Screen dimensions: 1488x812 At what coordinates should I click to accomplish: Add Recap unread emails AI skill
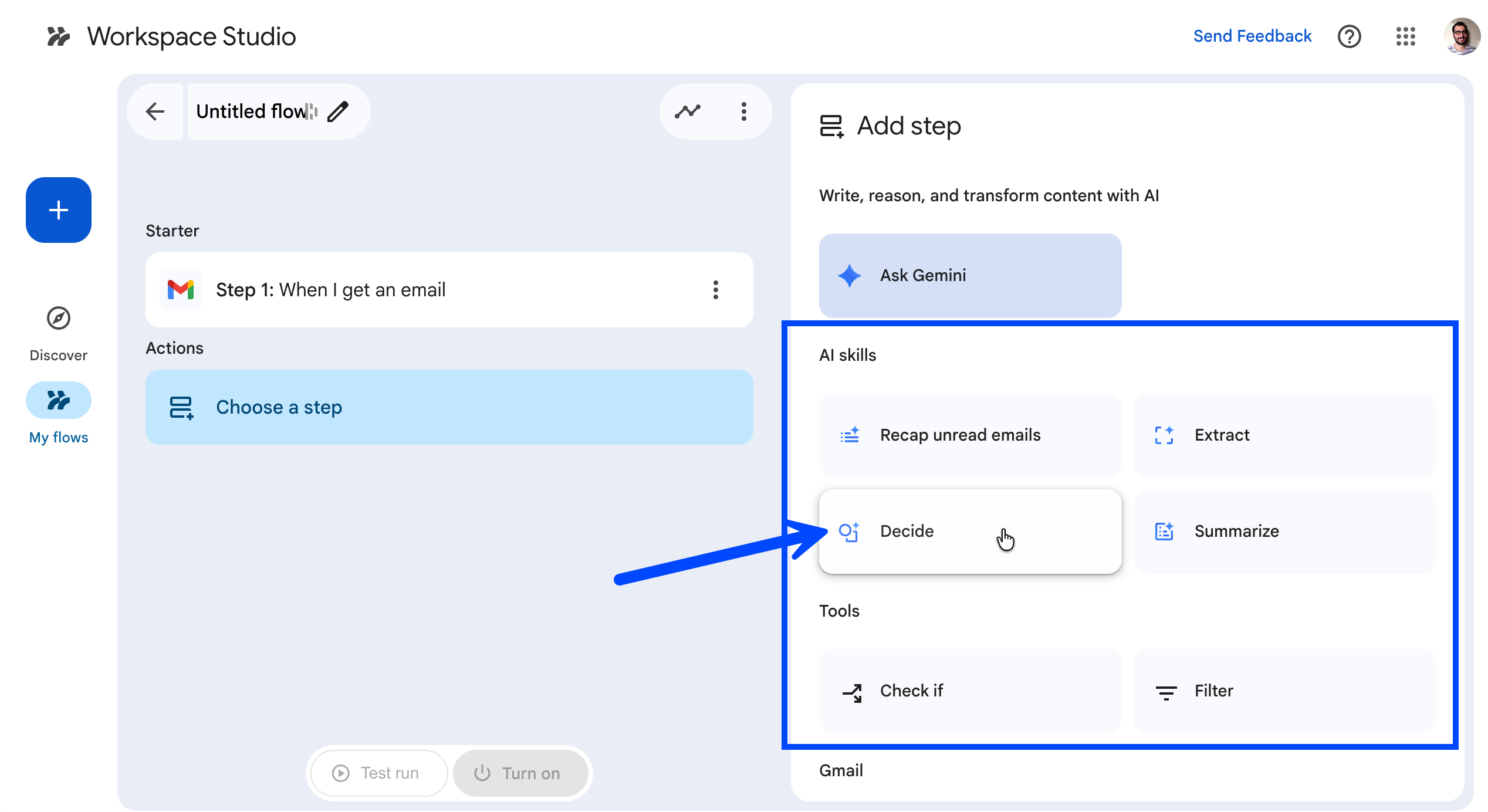click(x=970, y=435)
